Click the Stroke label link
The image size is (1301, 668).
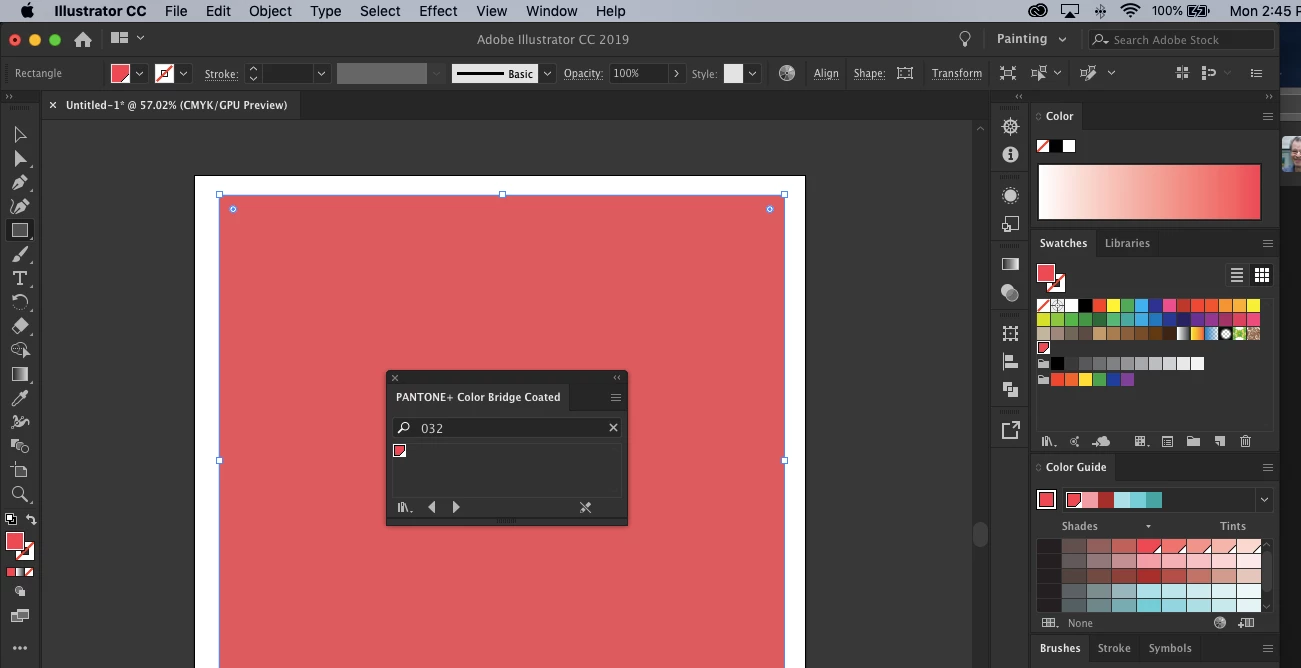coord(221,74)
